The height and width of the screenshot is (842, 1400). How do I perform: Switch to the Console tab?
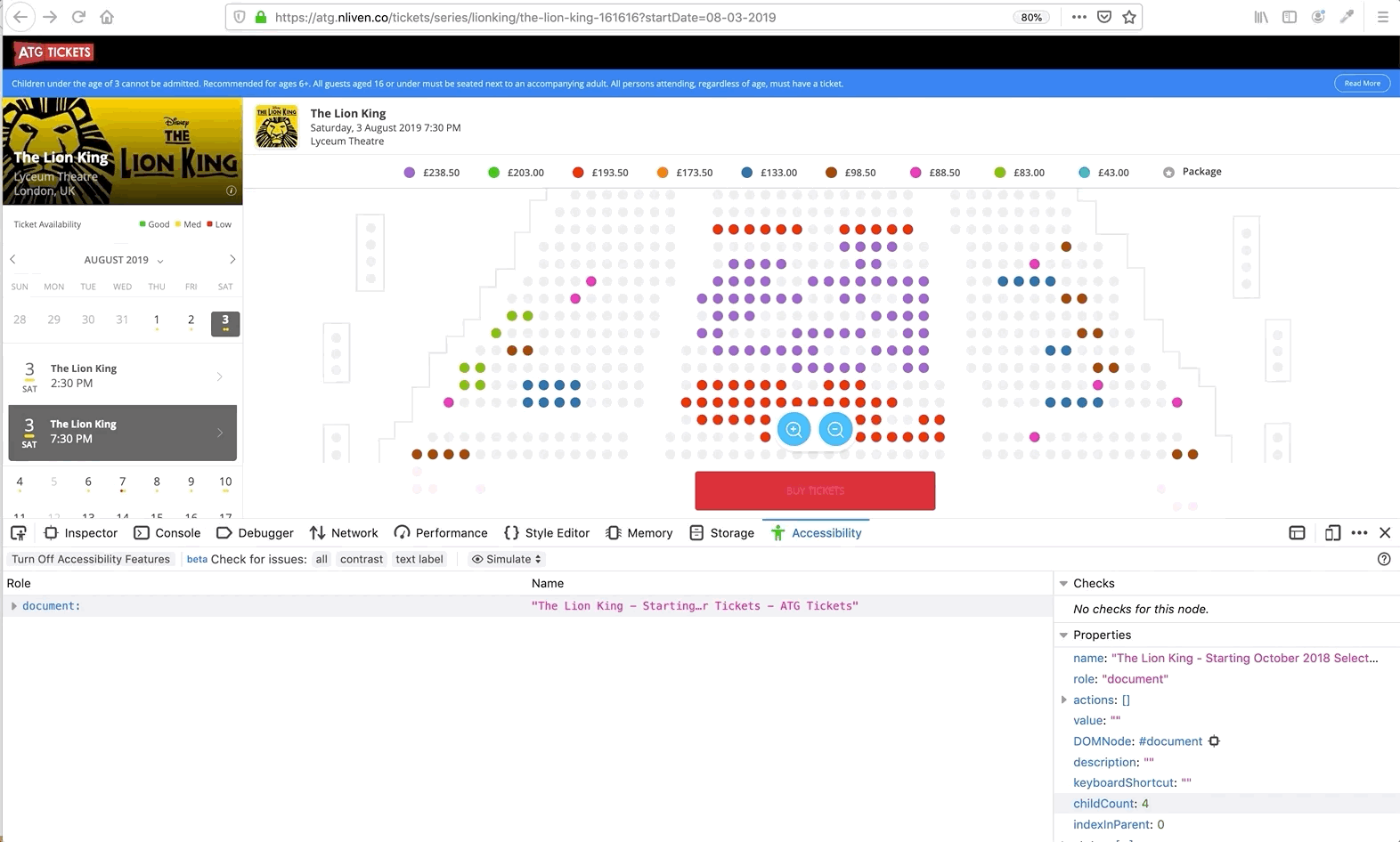[x=167, y=533]
